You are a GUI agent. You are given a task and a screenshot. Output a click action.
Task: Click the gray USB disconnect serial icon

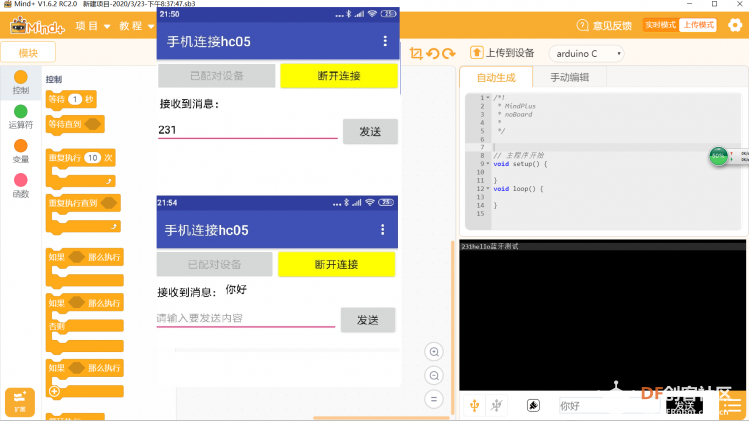(x=497, y=405)
